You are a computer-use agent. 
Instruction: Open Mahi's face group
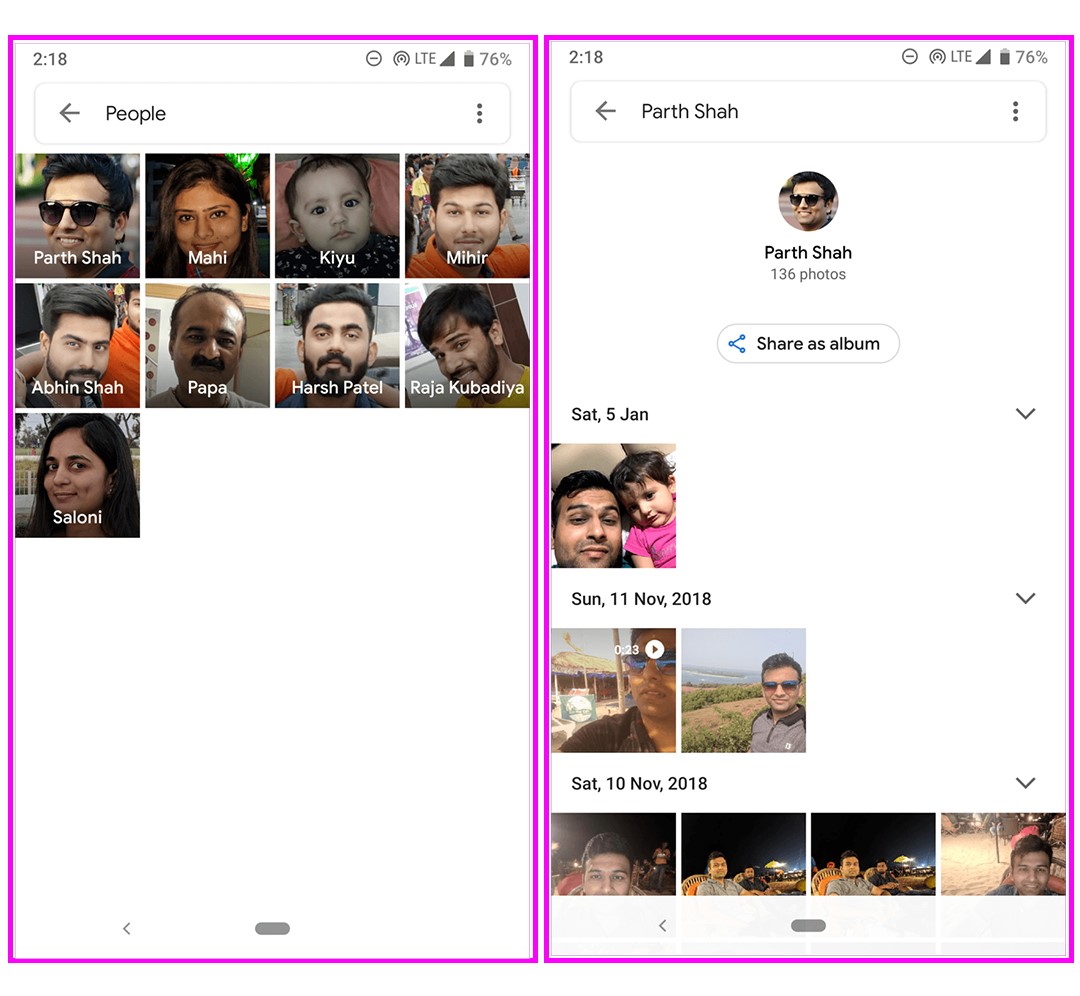click(207, 215)
